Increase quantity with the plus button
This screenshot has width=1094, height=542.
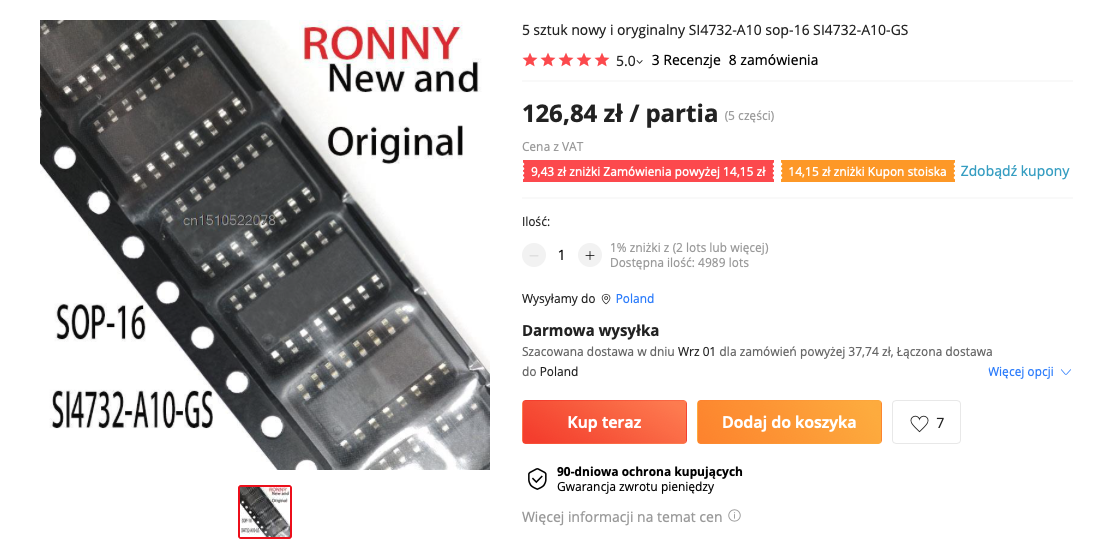pyautogui.click(x=590, y=255)
